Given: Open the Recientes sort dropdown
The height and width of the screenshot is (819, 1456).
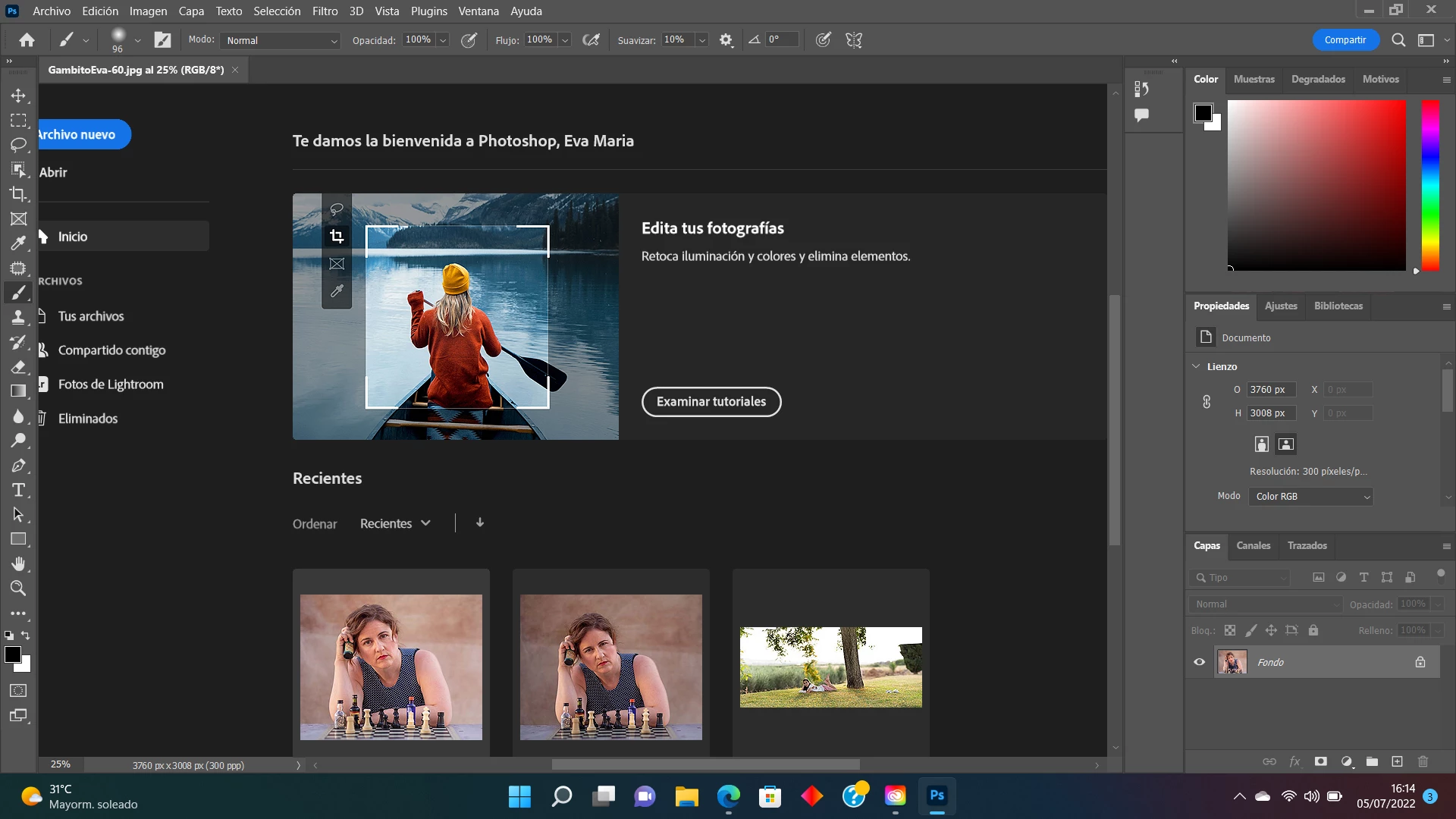Looking at the screenshot, I should [395, 523].
